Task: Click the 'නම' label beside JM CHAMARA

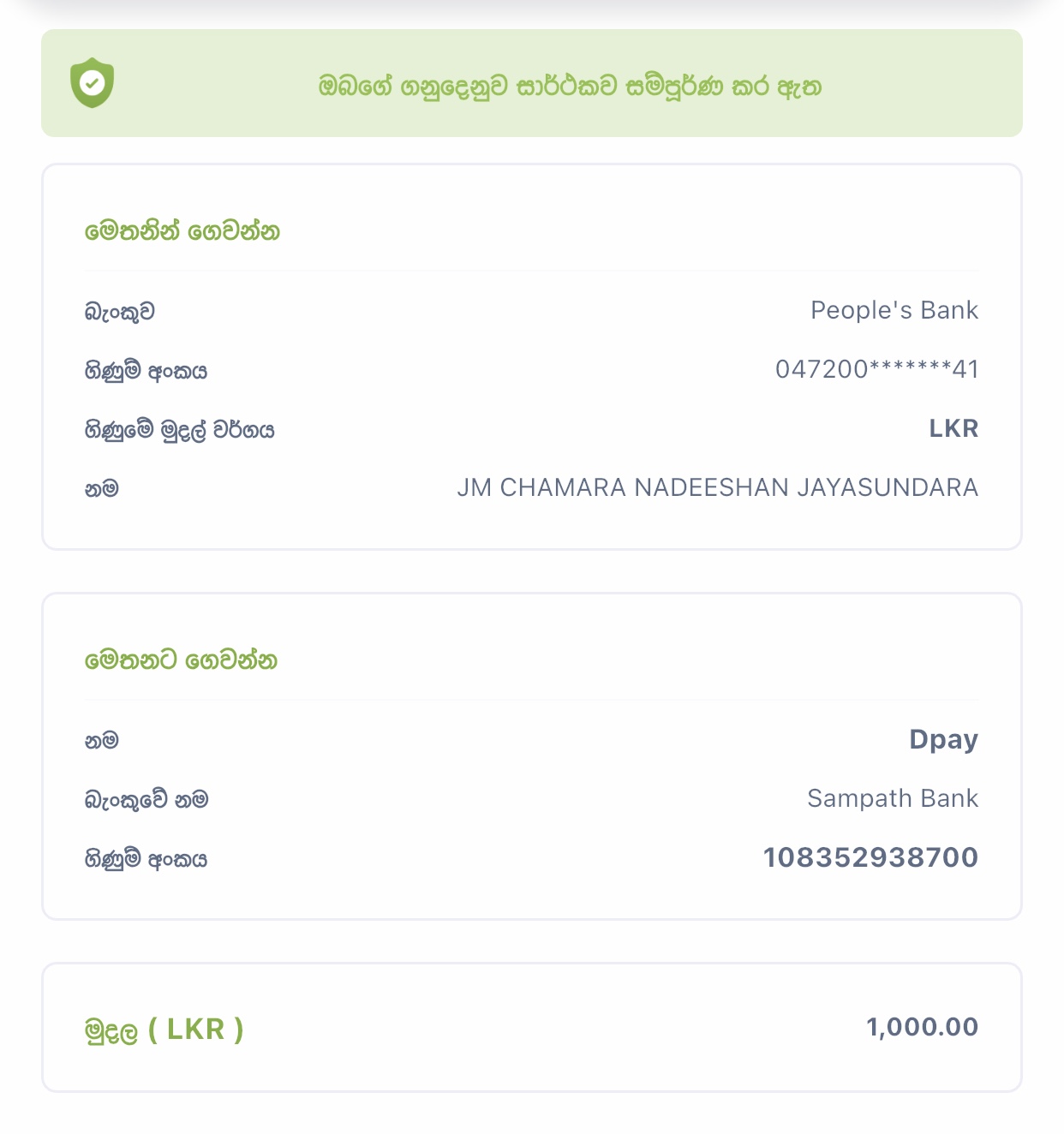Action: tap(101, 489)
